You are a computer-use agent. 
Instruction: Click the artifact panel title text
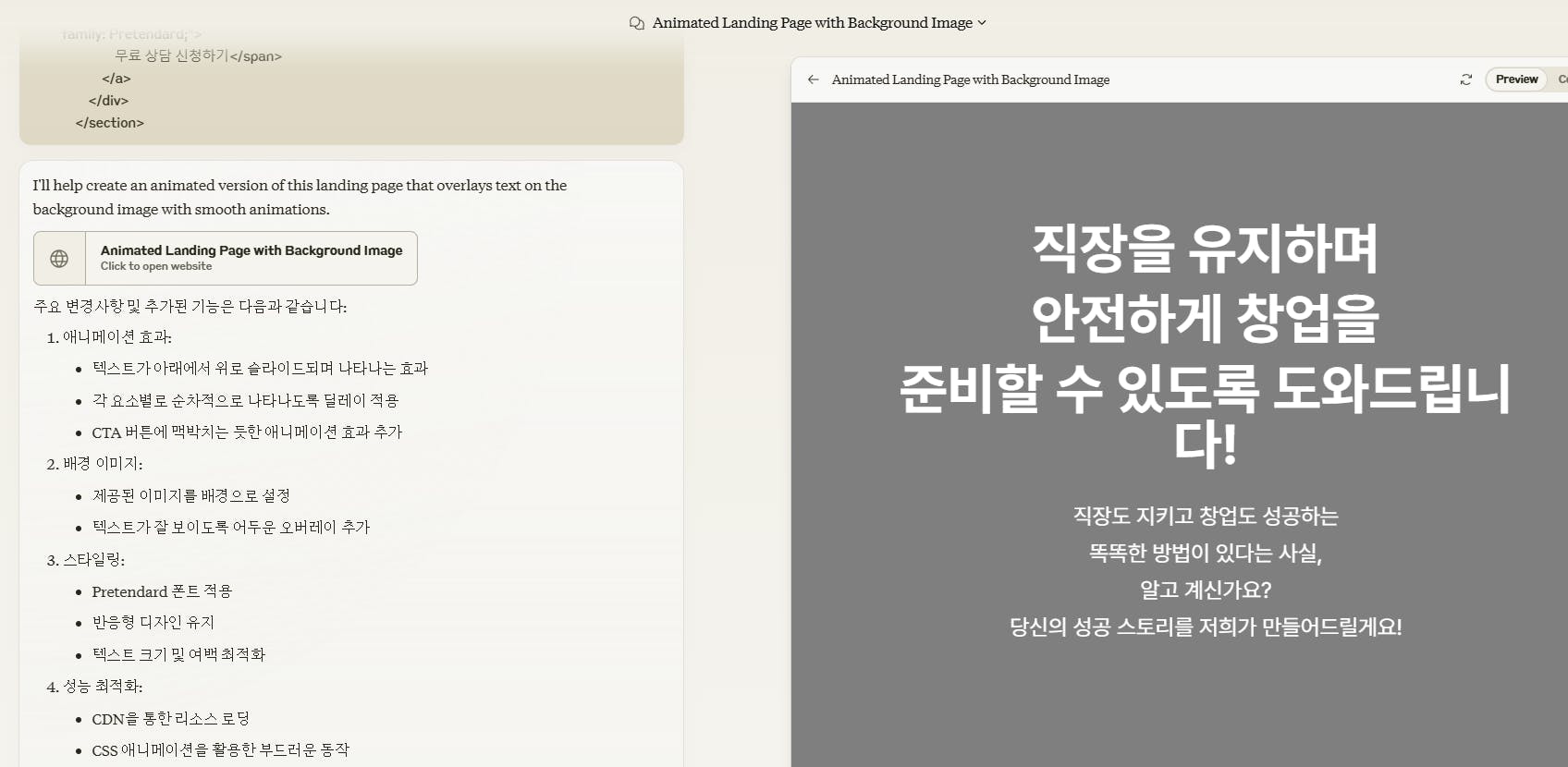click(971, 79)
